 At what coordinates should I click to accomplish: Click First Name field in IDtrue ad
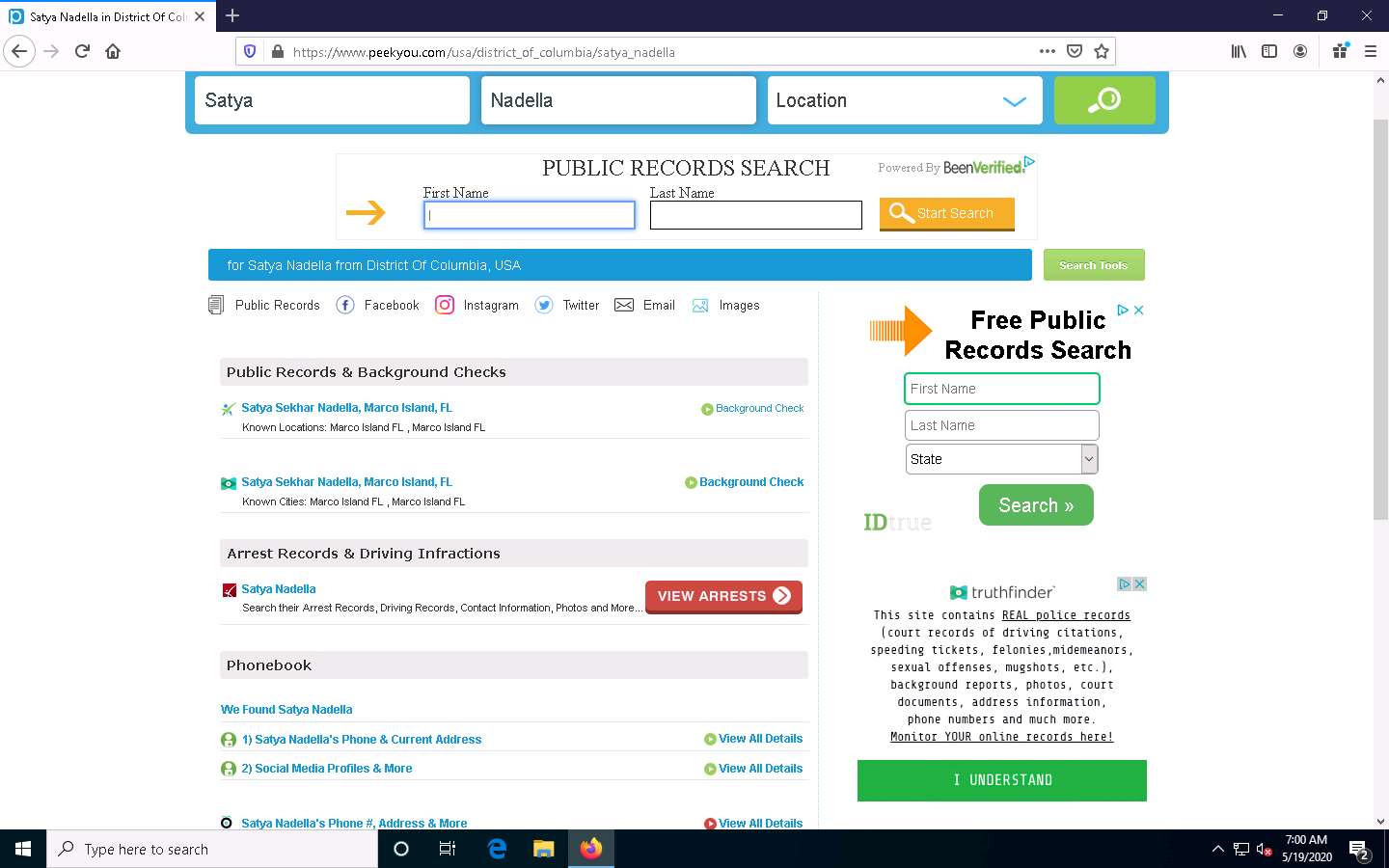(x=1002, y=389)
